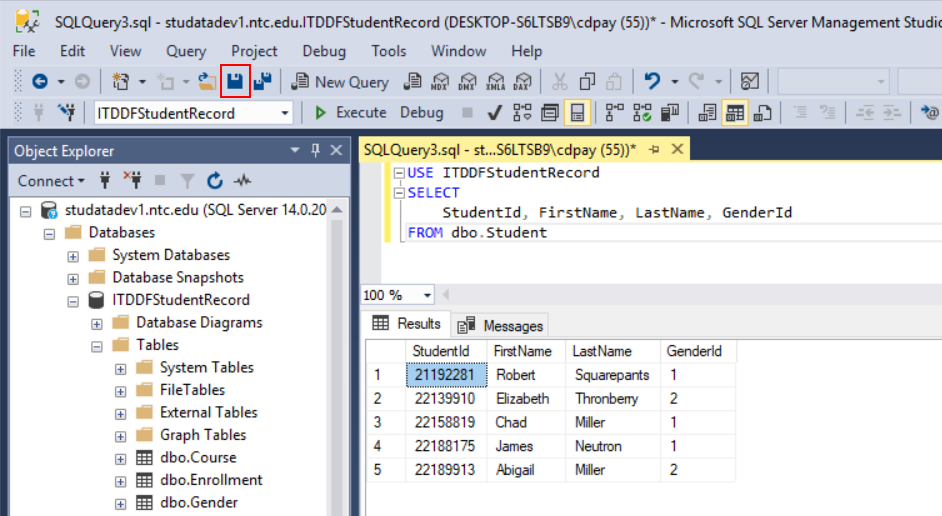
Task: Collapse the studatadev1.ntc.edu server node
Action: pyautogui.click(x=25, y=211)
